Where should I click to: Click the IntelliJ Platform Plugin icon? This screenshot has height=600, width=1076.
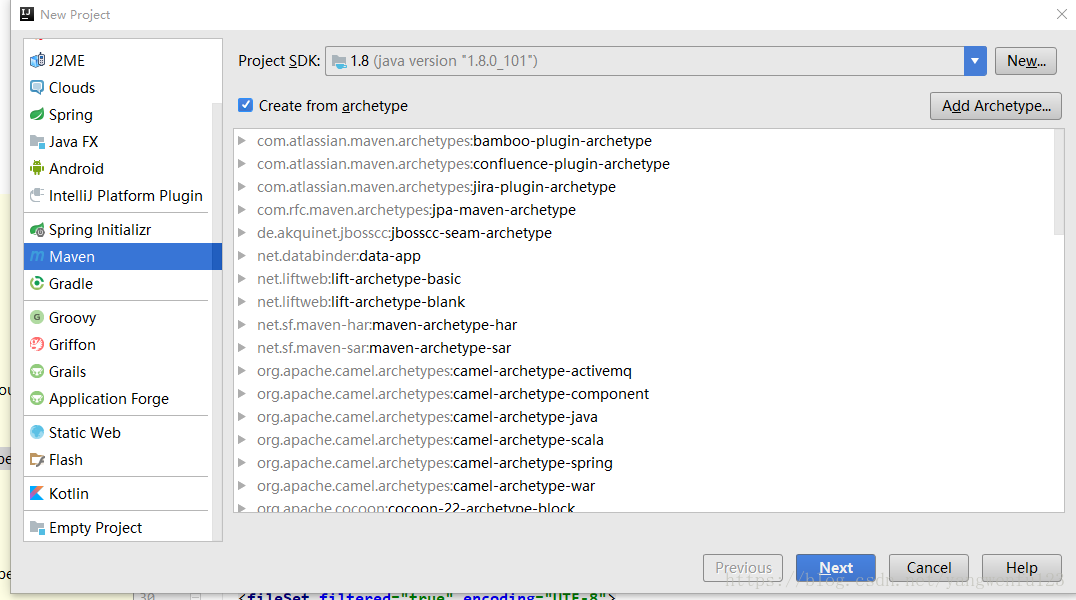(37, 195)
